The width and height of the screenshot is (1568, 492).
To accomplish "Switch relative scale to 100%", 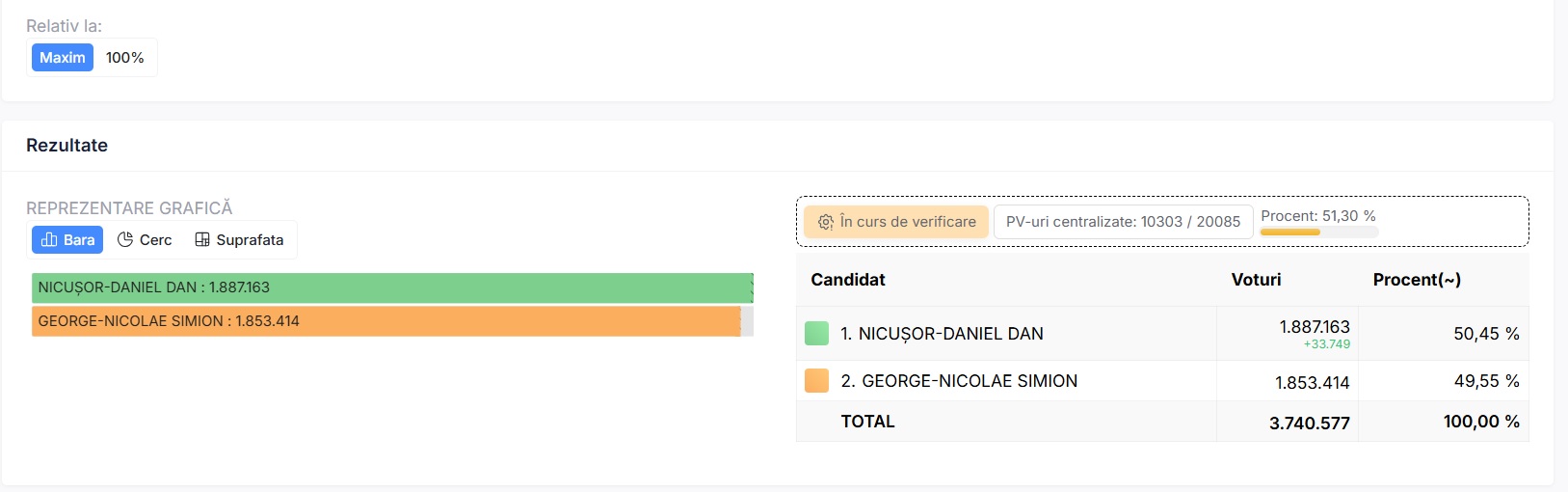I will (x=125, y=58).
